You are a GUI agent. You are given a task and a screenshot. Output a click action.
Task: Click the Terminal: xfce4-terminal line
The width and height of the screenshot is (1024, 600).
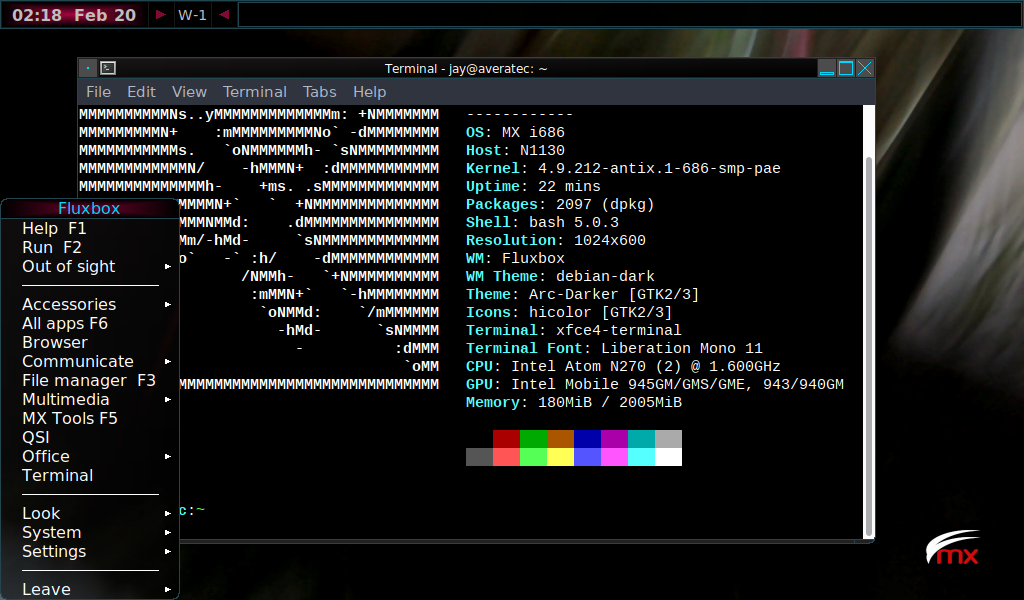[x=573, y=330]
